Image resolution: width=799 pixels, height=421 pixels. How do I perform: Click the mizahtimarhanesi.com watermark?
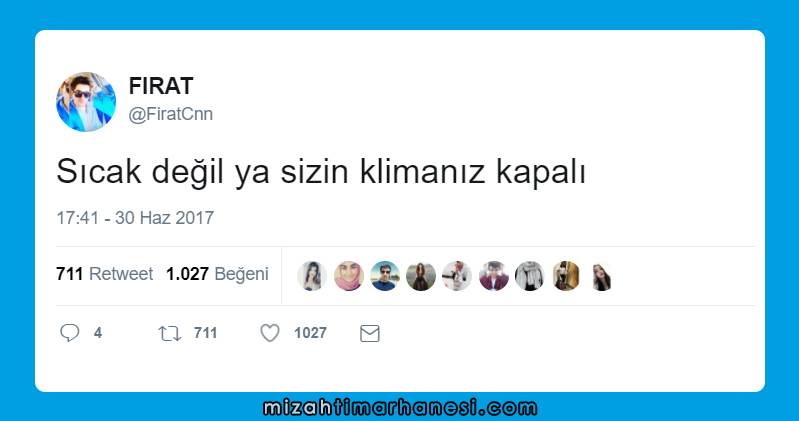pos(400,408)
